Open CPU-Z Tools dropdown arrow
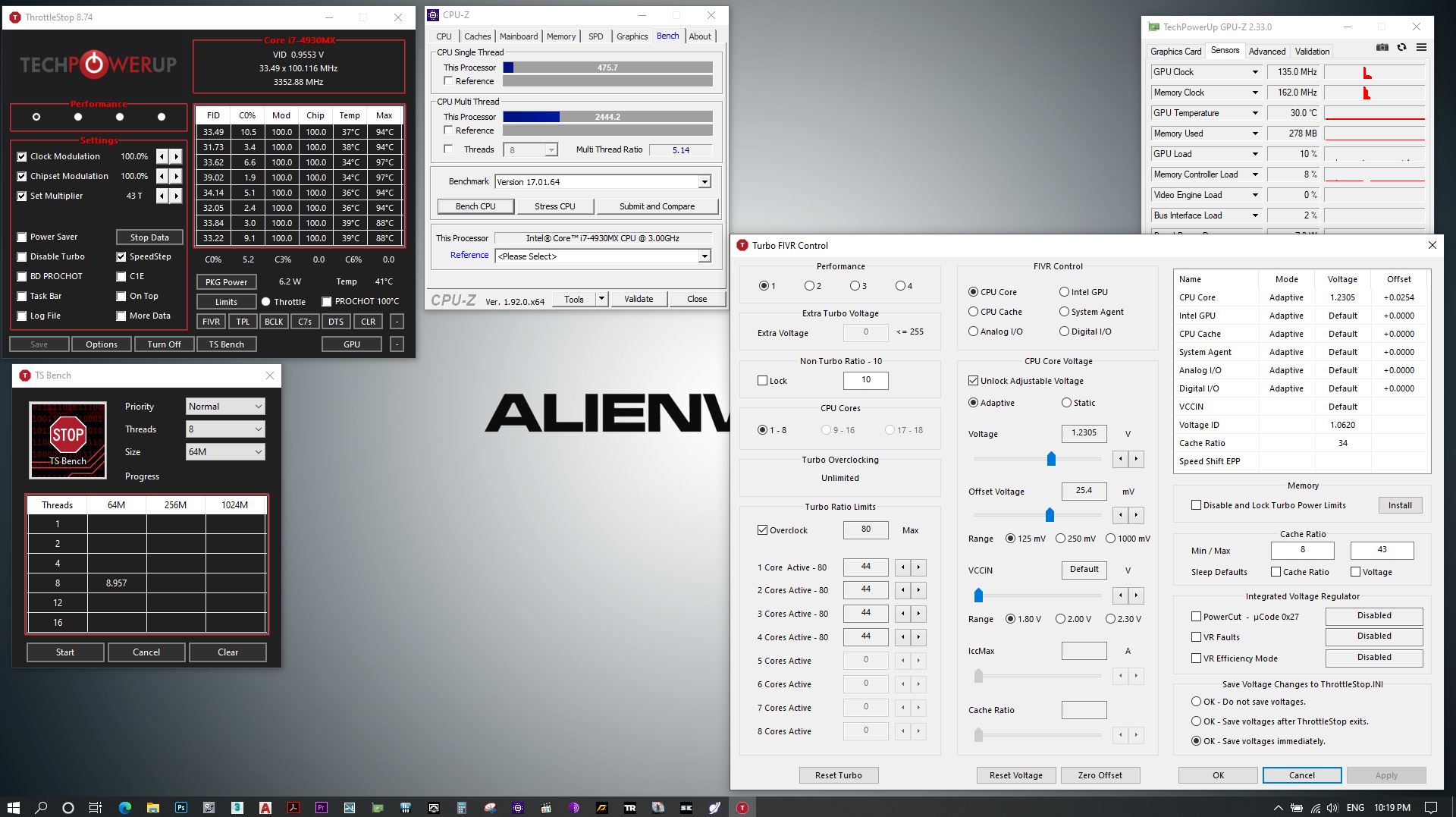The height and width of the screenshot is (817, 1456). click(601, 299)
